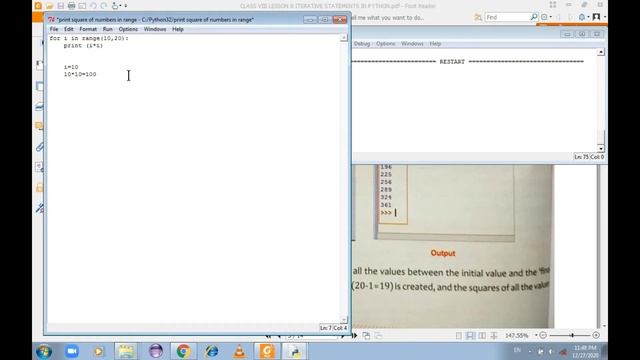This screenshot has height=360, width=640.
Task: Switch to Foxit Reader on the taskbar
Action: 267,351
